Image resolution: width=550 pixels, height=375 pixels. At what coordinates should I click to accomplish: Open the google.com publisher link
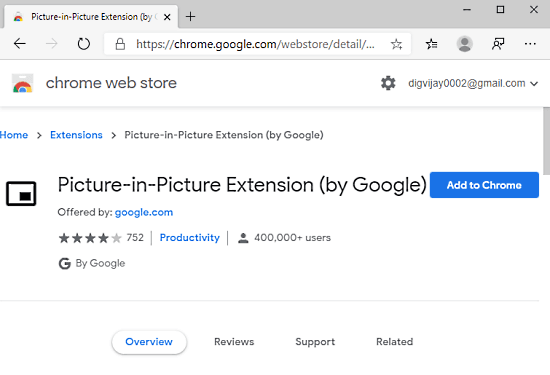pos(144,212)
